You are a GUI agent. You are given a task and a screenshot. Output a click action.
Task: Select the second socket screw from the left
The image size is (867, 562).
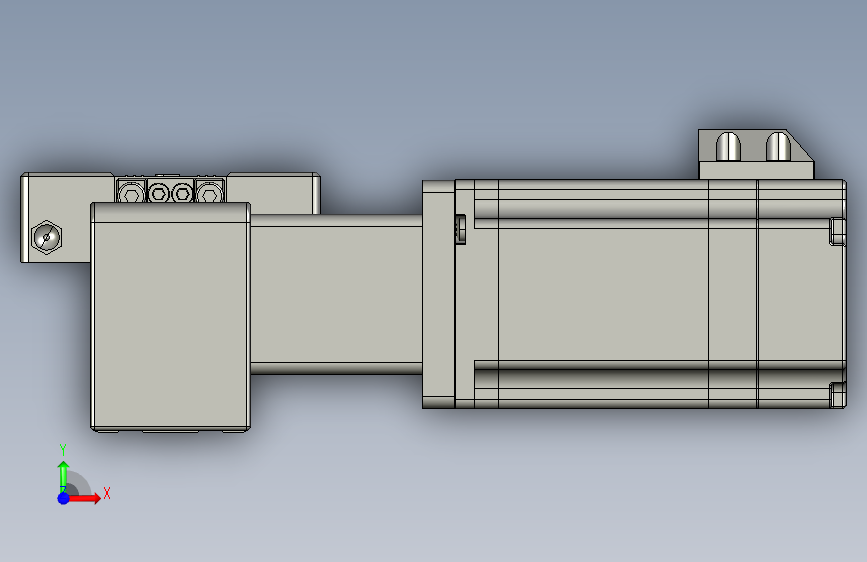(158, 192)
